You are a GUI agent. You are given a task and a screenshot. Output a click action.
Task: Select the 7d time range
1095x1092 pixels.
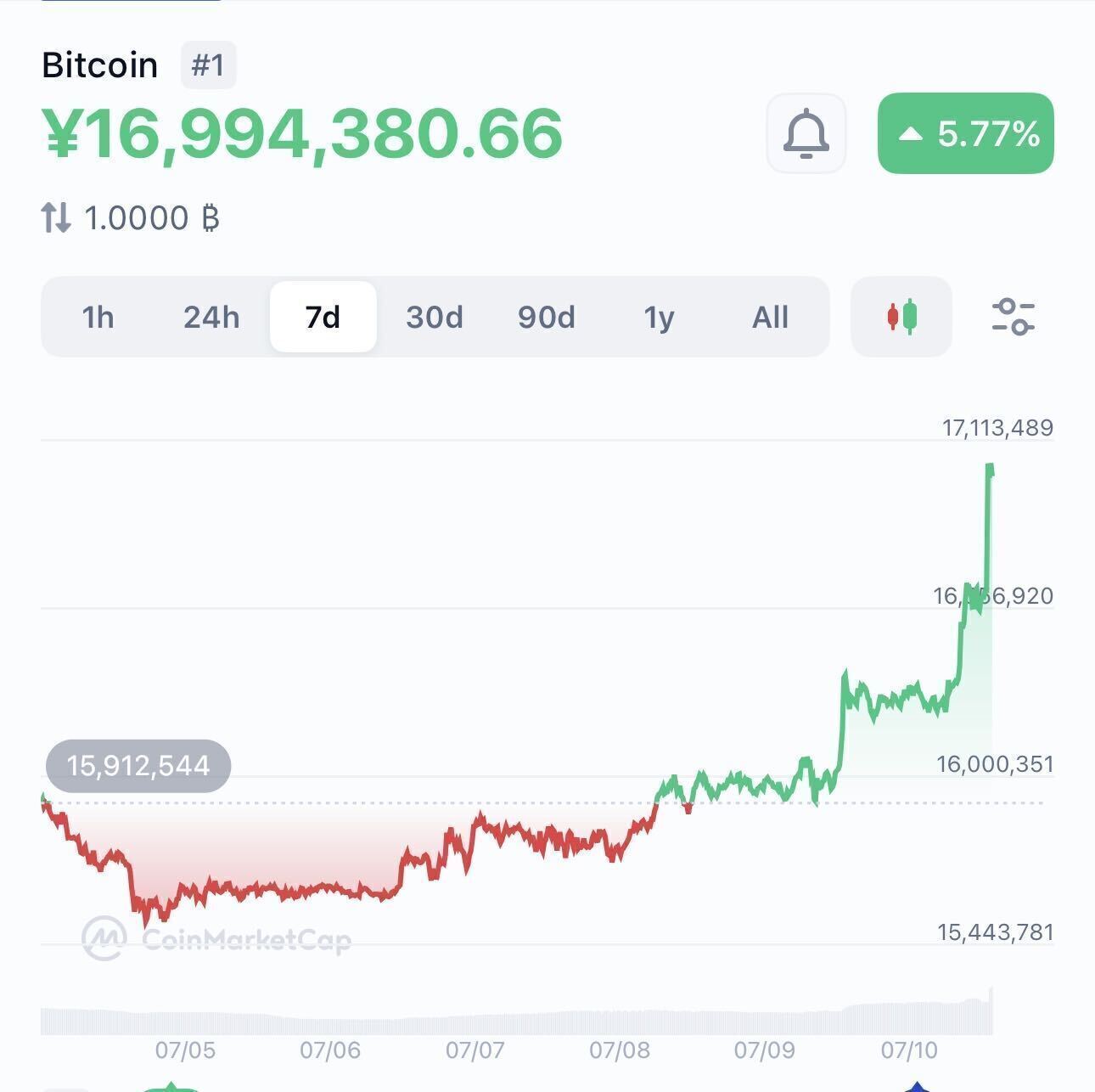[323, 317]
